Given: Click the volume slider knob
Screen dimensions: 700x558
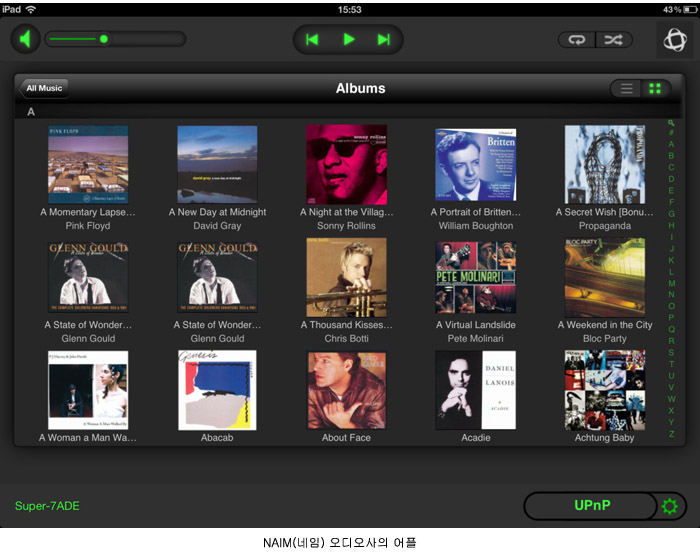Looking at the screenshot, I should pyautogui.click(x=104, y=39).
